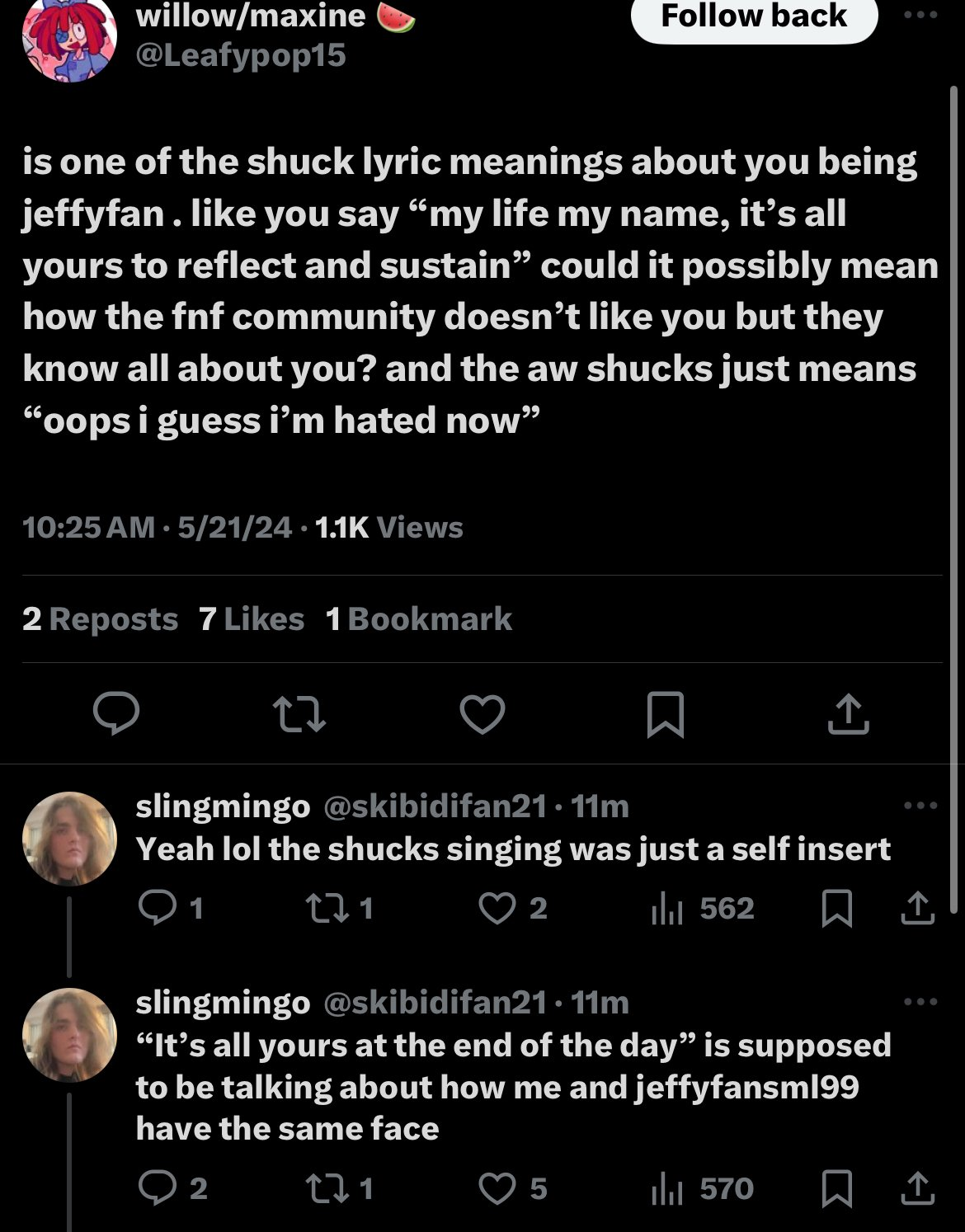965x1232 pixels.
Task: Open more options on second slingmingo reply
Action: 920,1002
